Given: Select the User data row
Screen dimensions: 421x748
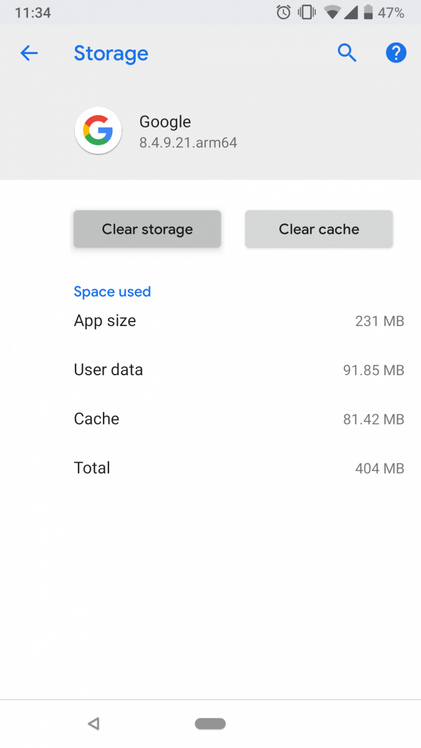Looking at the screenshot, I should point(239,370).
